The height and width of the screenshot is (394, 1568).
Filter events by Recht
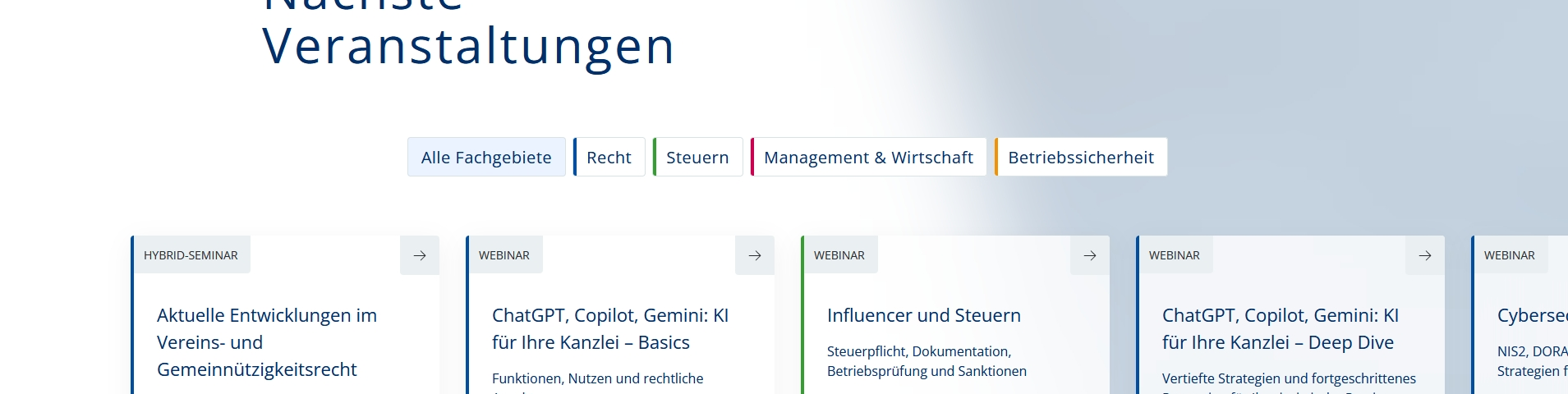[x=609, y=157]
